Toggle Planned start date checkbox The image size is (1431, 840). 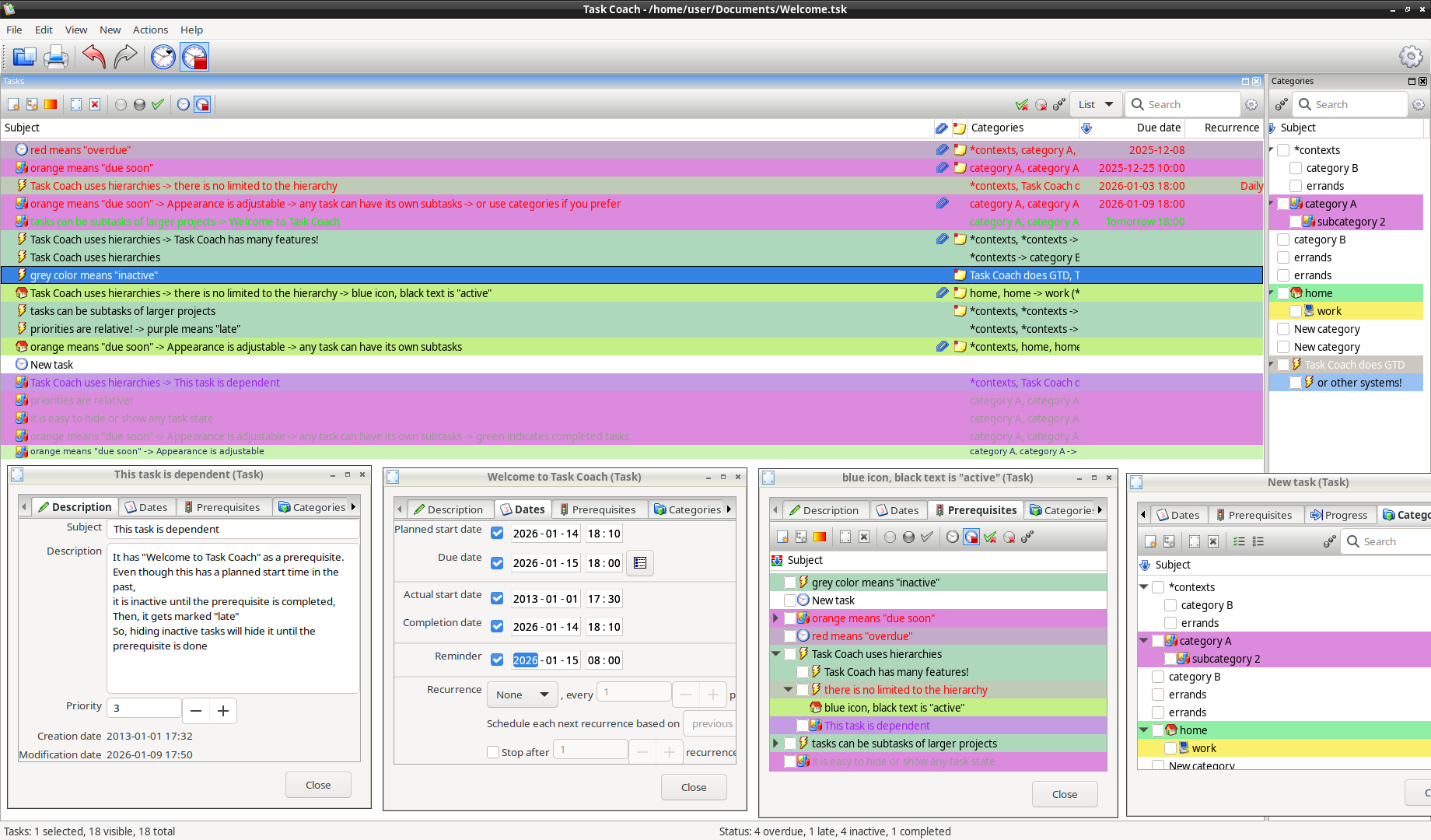[x=497, y=534]
